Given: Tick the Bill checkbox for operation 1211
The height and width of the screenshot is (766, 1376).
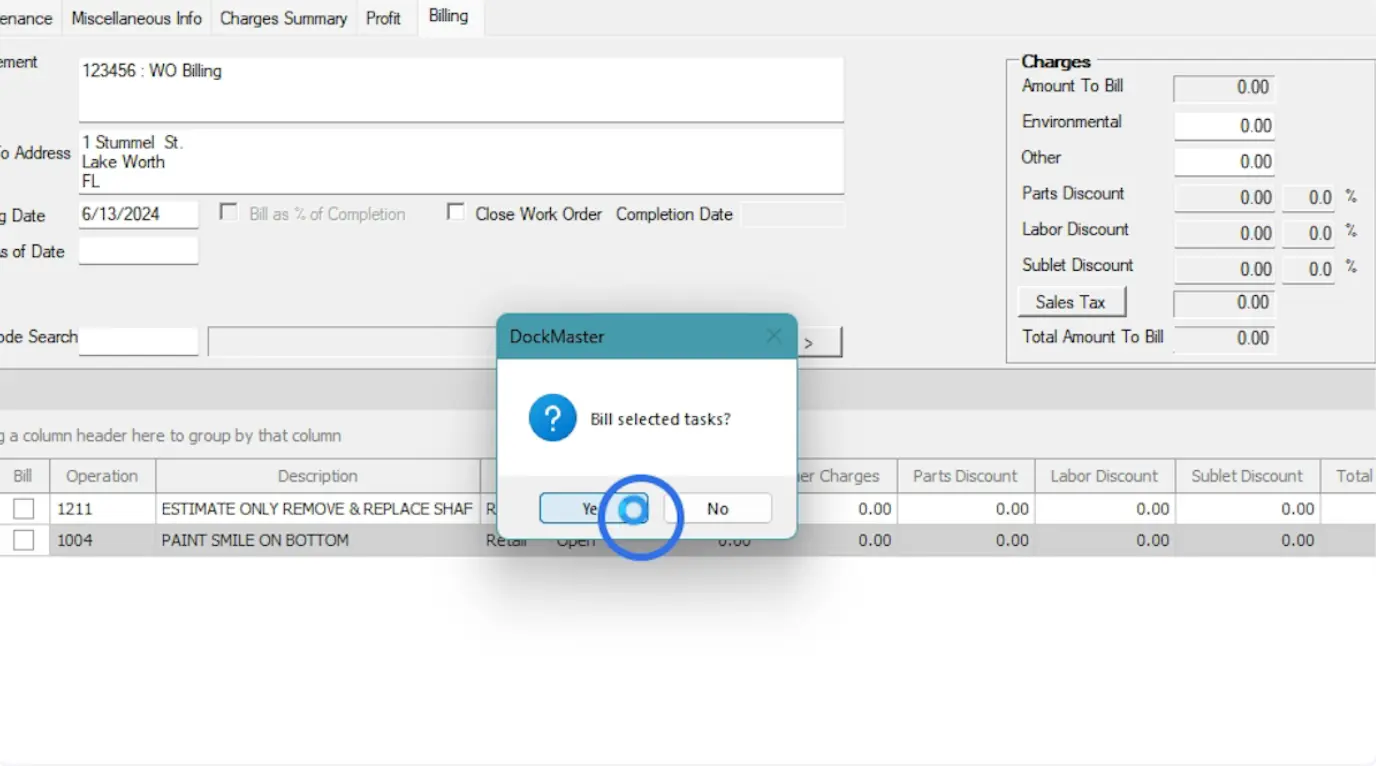Looking at the screenshot, I should point(23,509).
